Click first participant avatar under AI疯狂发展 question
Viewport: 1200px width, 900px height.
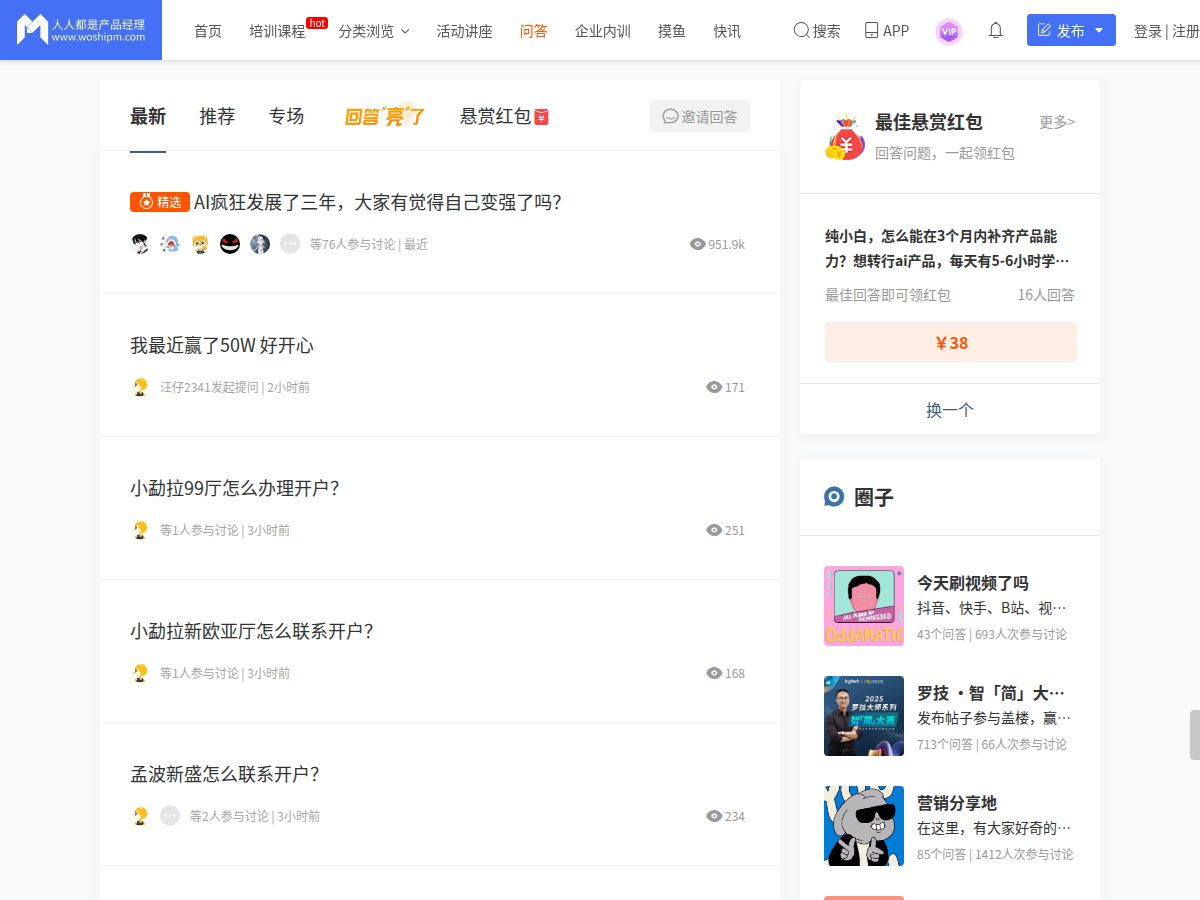[x=140, y=243]
